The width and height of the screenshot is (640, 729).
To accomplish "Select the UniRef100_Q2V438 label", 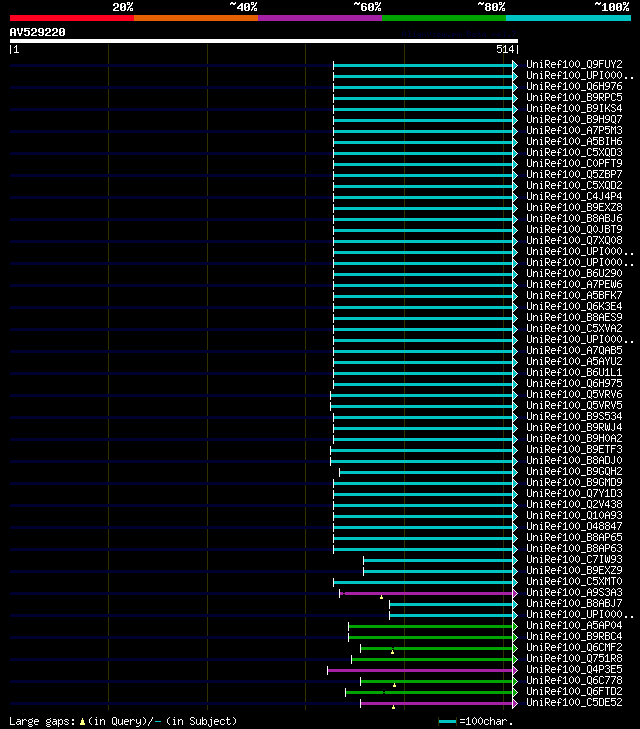I will (x=574, y=504).
